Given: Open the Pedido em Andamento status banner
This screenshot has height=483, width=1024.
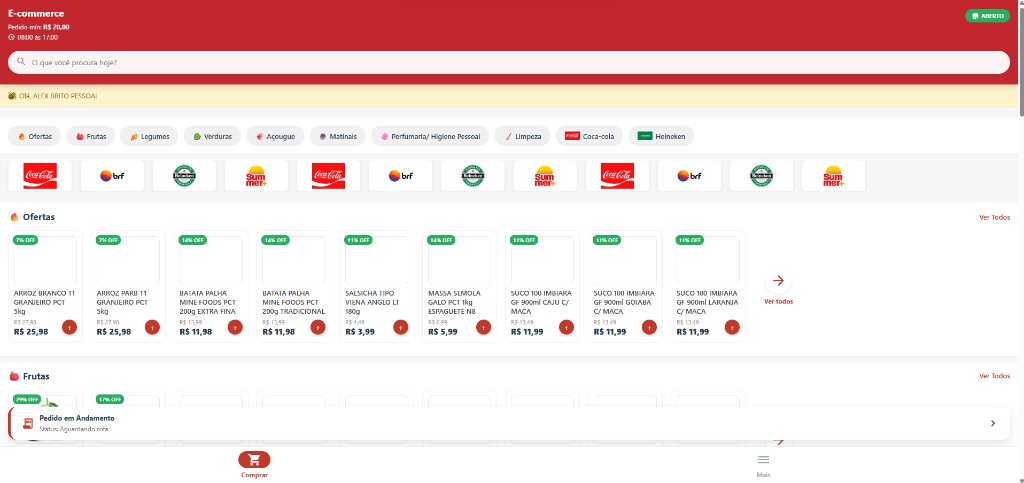Looking at the screenshot, I should [x=509, y=424].
